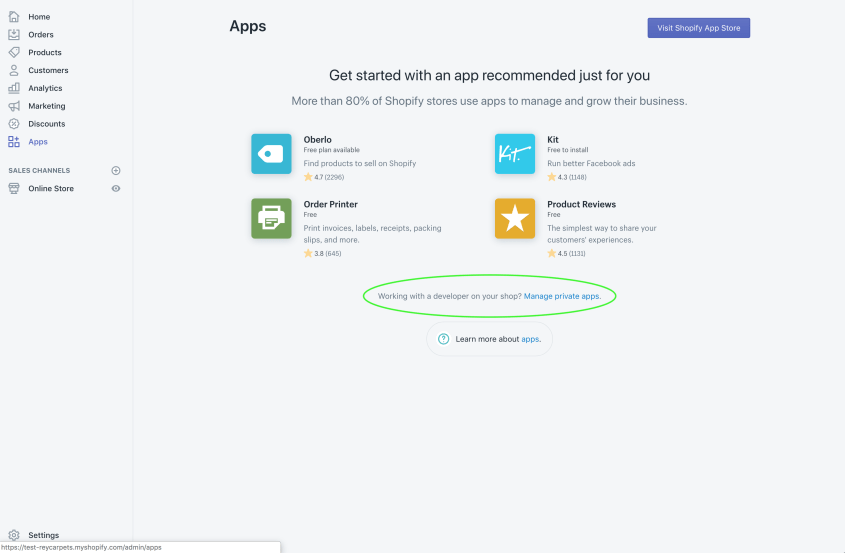Click Visit Shopify App Store button
Screen dimensions: 845x553
click(698, 28)
